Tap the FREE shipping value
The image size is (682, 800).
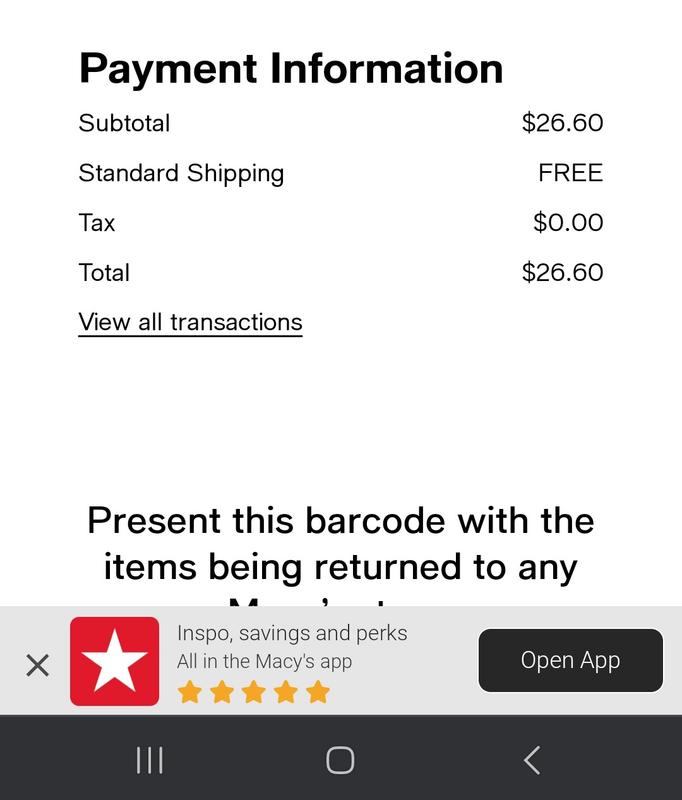coord(570,173)
